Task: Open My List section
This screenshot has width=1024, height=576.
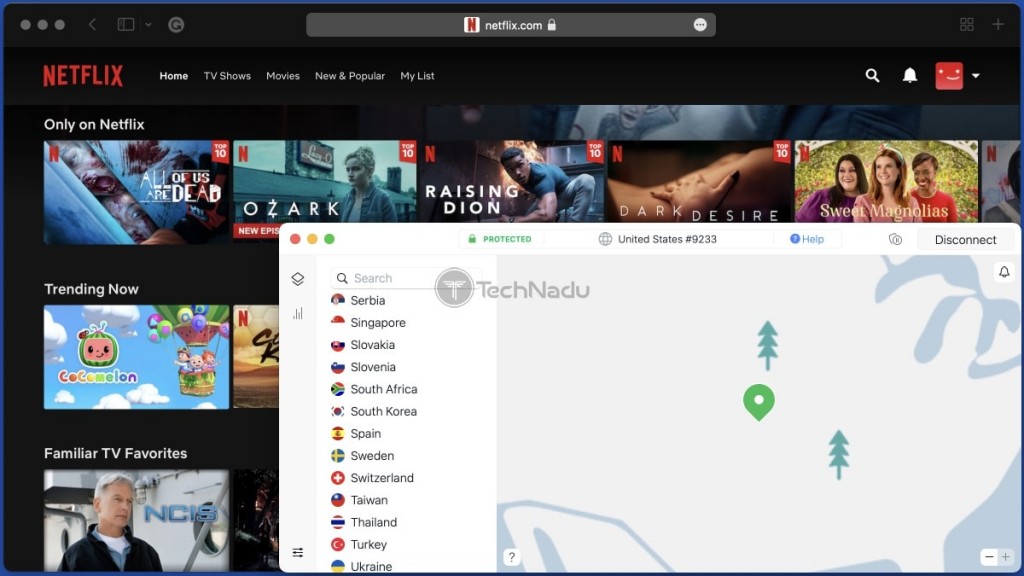Action: pos(417,76)
